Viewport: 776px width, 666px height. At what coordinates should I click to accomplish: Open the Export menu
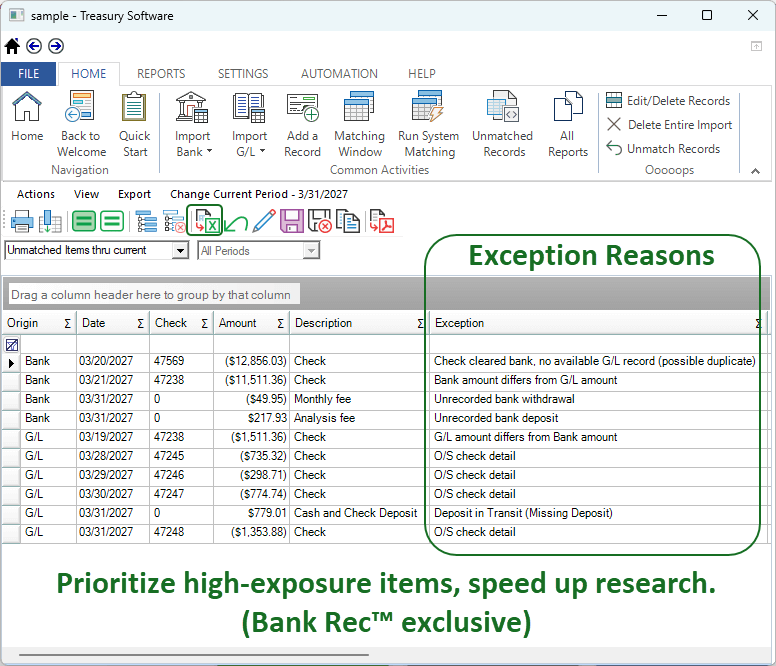(134, 194)
